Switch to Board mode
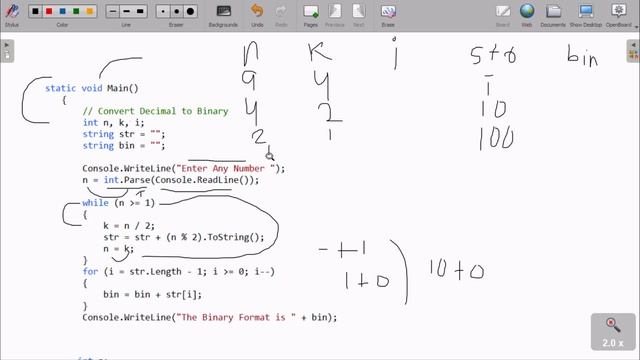Image resolution: width=640 pixels, height=360 pixels. 503,15
